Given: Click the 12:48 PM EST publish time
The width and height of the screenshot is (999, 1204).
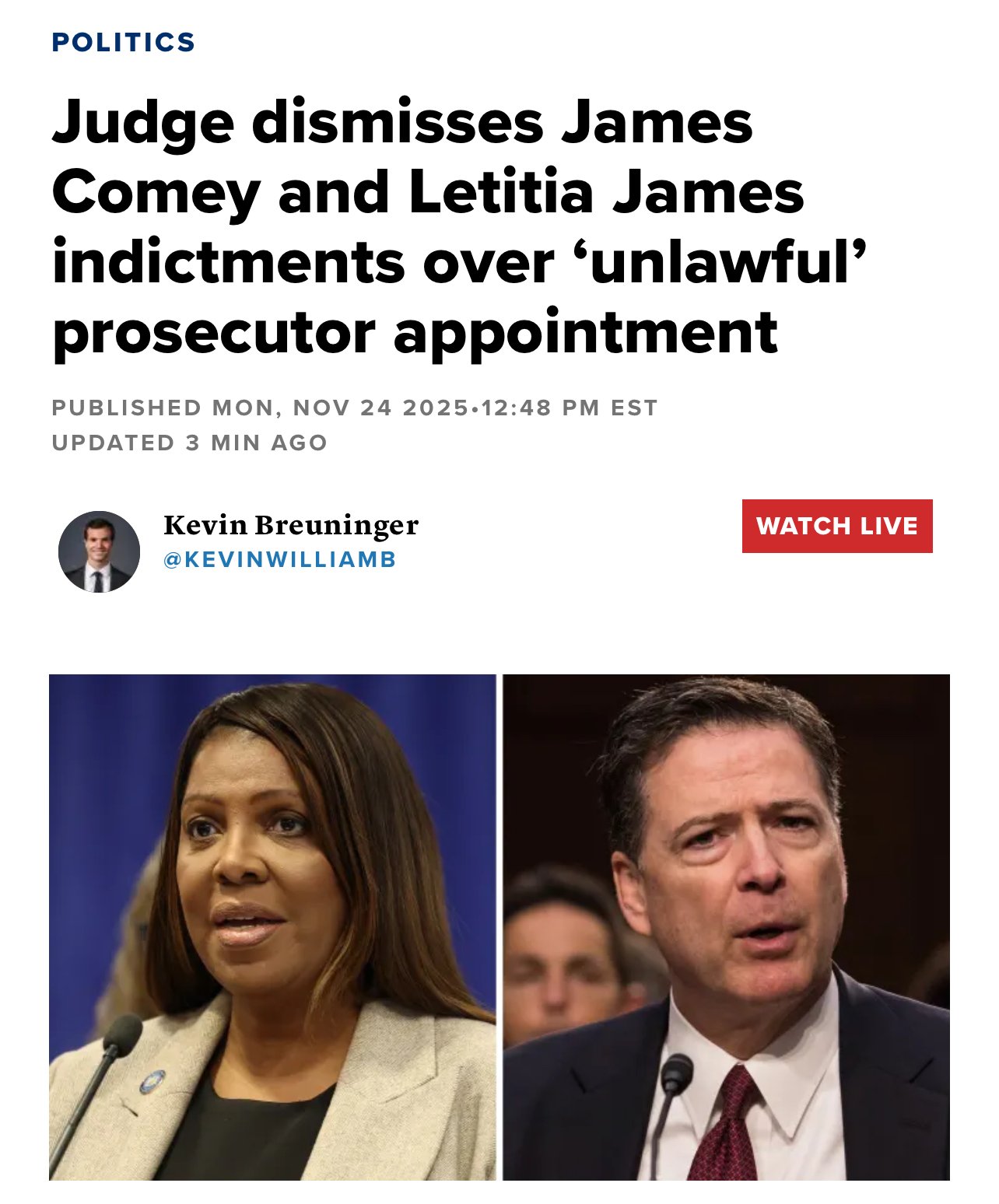Looking at the screenshot, I should pos(570,408).
